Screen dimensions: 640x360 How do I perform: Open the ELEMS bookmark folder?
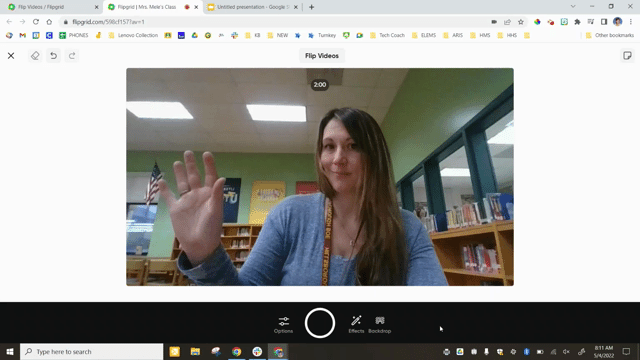424,36
